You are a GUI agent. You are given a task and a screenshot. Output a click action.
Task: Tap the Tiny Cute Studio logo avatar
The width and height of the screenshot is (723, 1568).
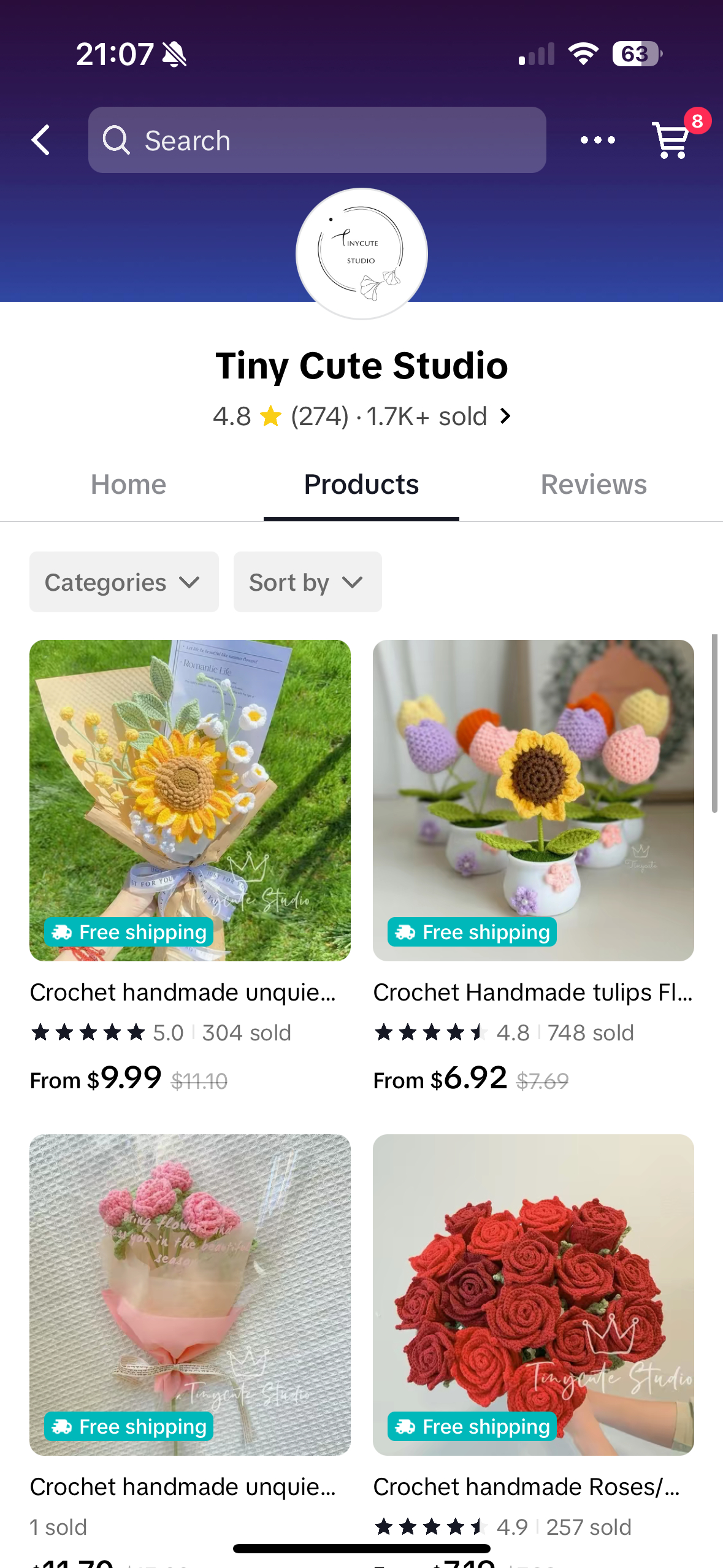(361, 253)
